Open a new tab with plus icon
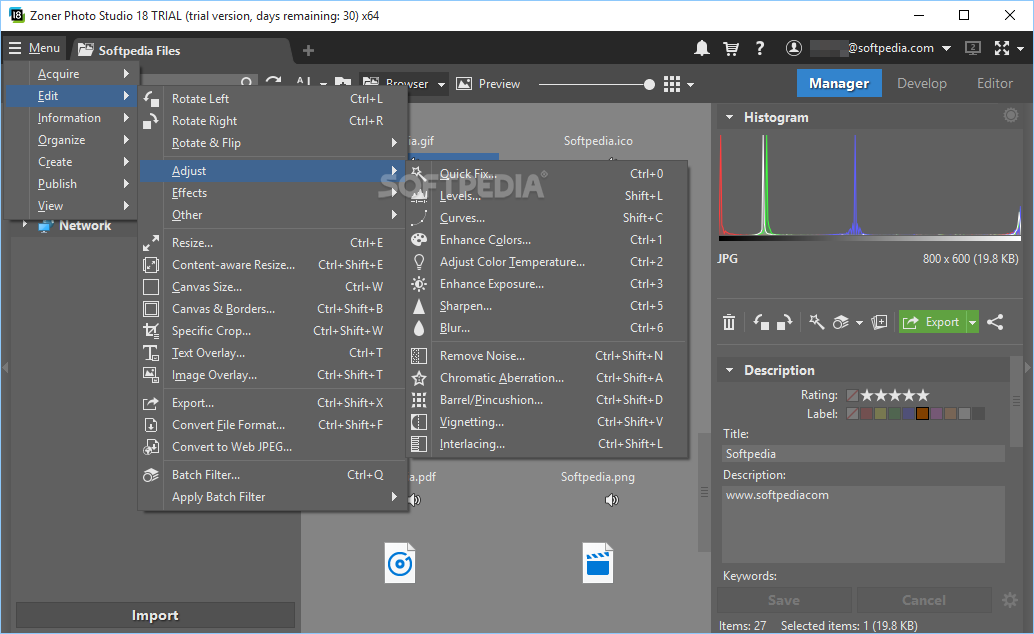Image resolution: width=1034 pixels, height=634 pixels. coord(308,50)
